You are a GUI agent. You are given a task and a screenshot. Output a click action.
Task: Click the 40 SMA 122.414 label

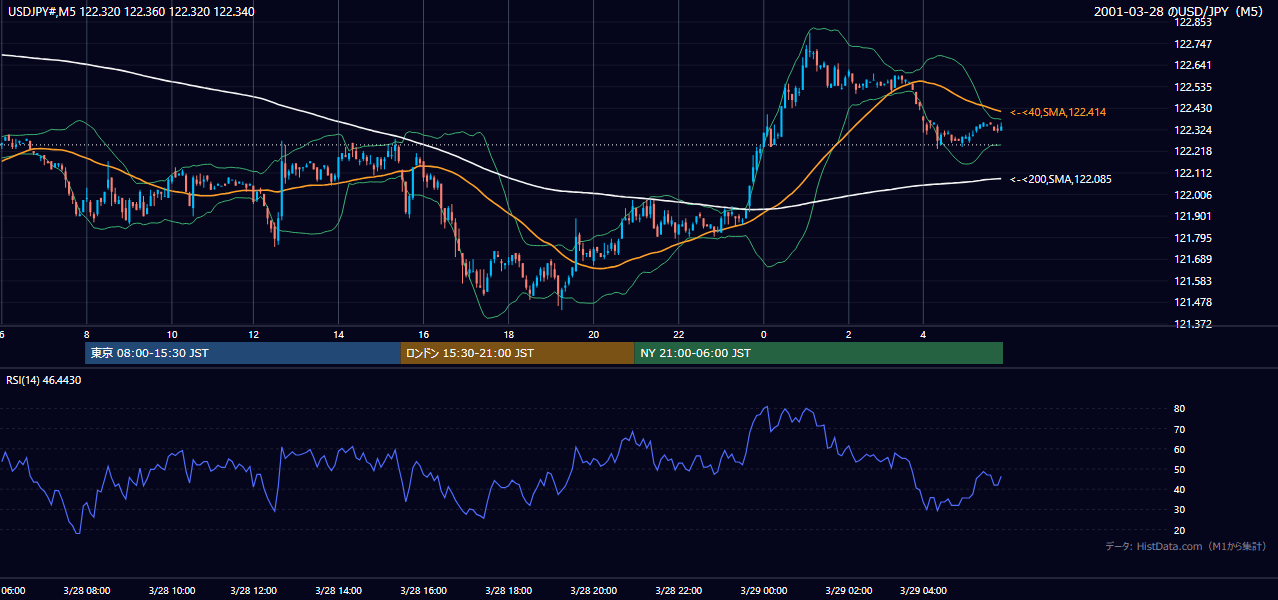coord(1058,112)
